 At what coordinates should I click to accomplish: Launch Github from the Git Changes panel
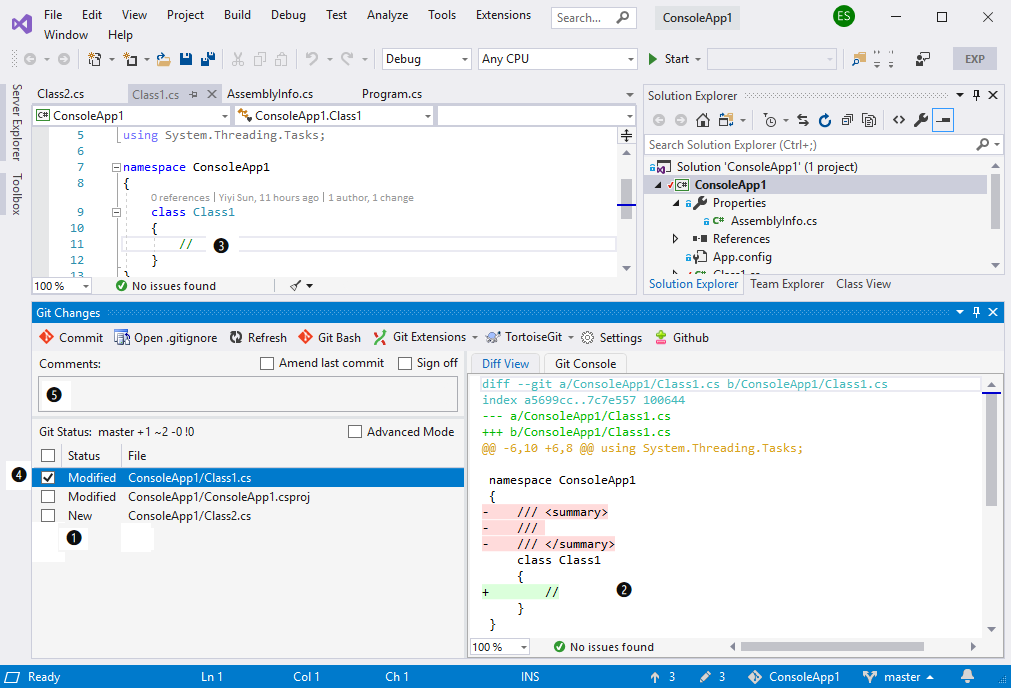[681, 337]
